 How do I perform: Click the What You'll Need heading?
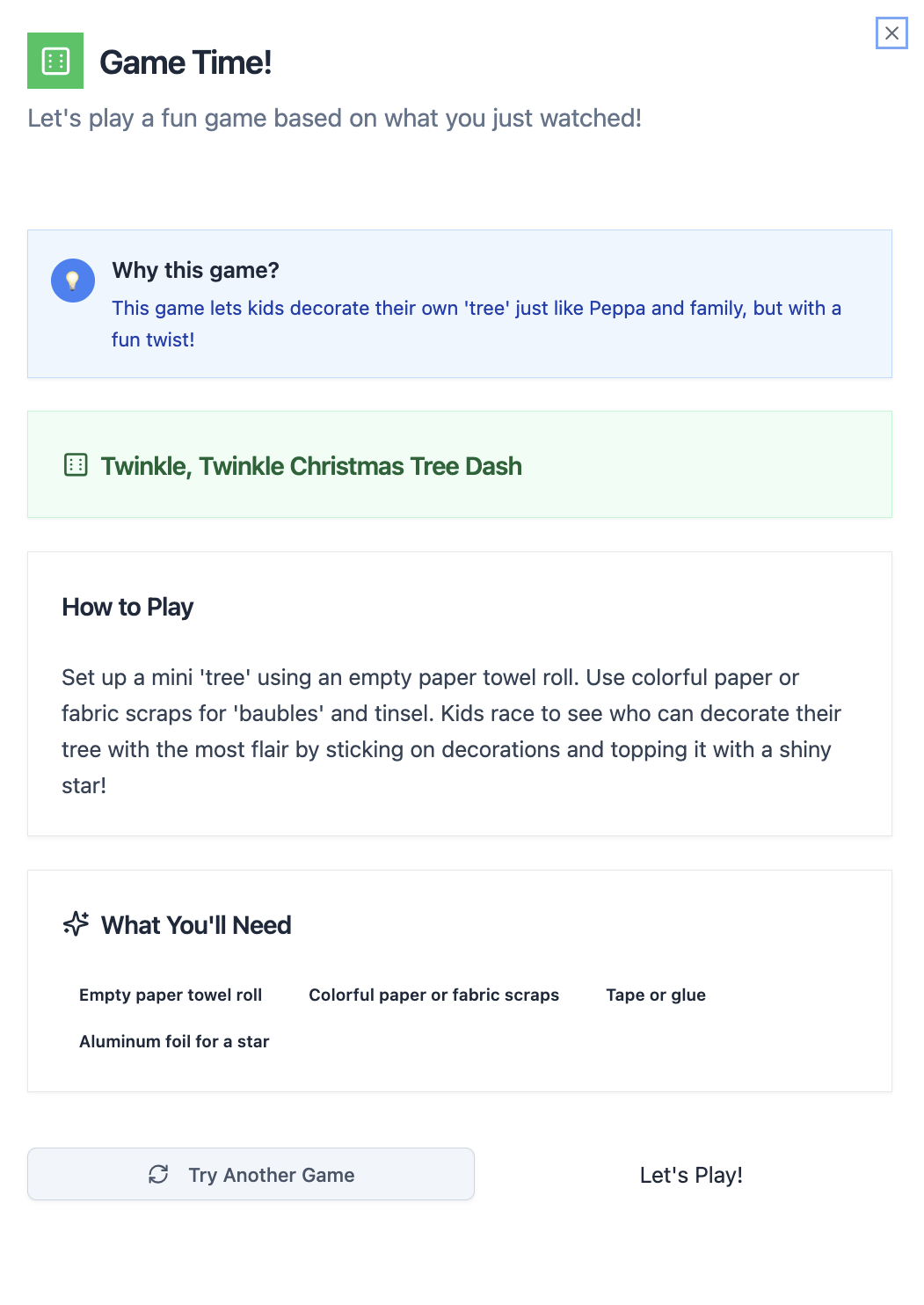pyautogui.click(x=196, y=925)
